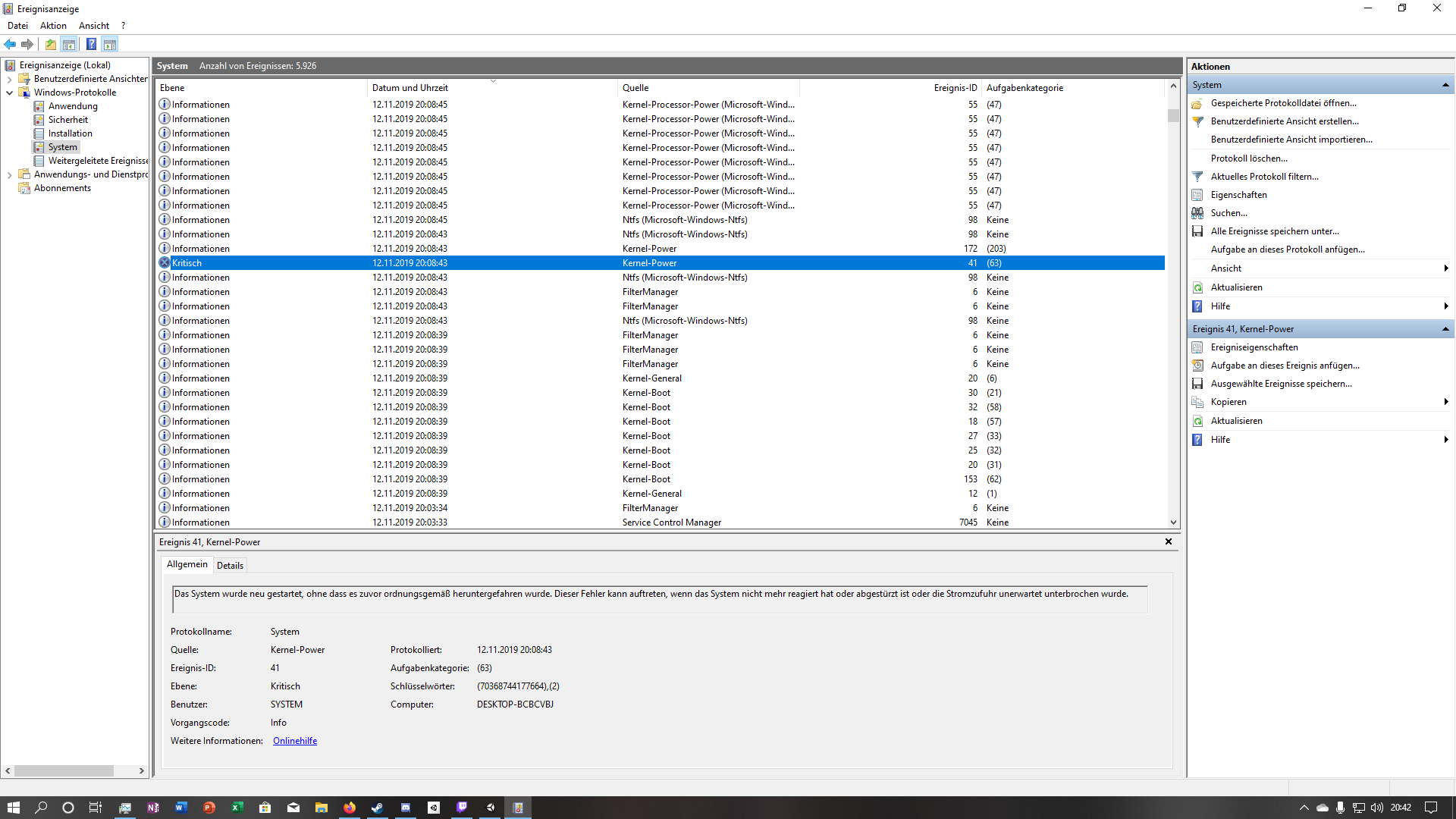
Task: Expand the Ansicht submenu arrow in actions
Action: (1445, 268)
